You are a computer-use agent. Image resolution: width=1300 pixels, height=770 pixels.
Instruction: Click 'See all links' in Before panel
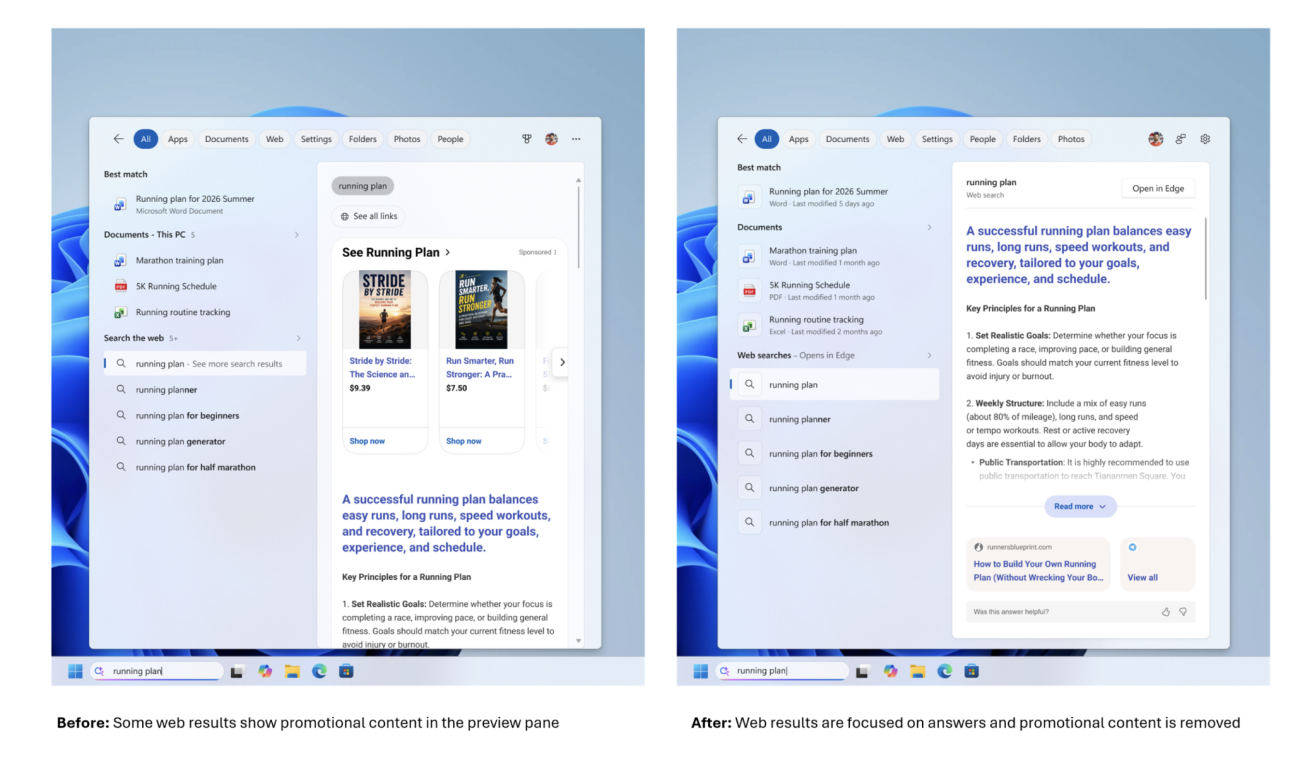click(x=368, y=216)
